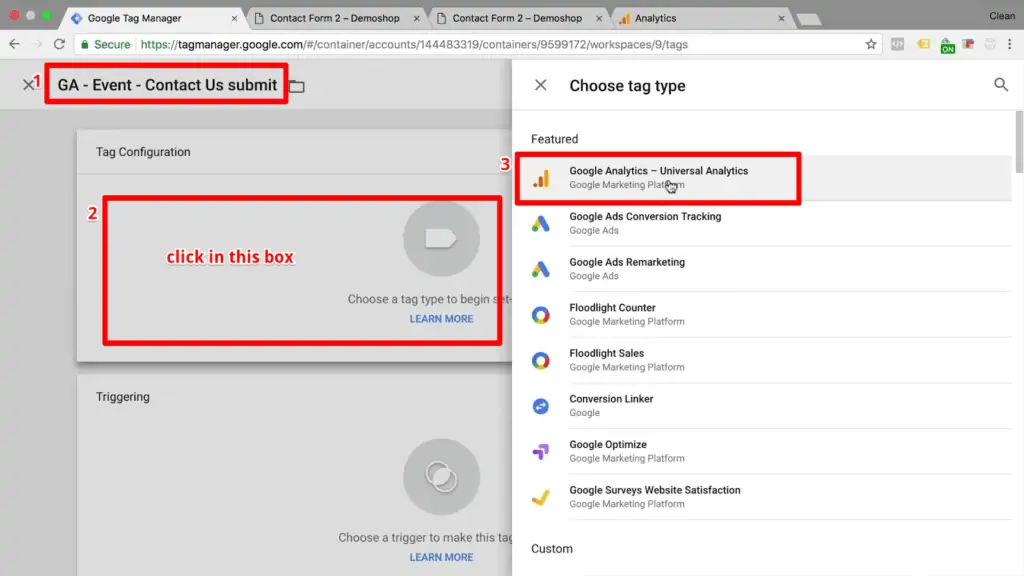This screenshot has width=1024, height=576.
Task: Close the first Contact Form 2 – Demoshop tab
Action: point(416,18)
